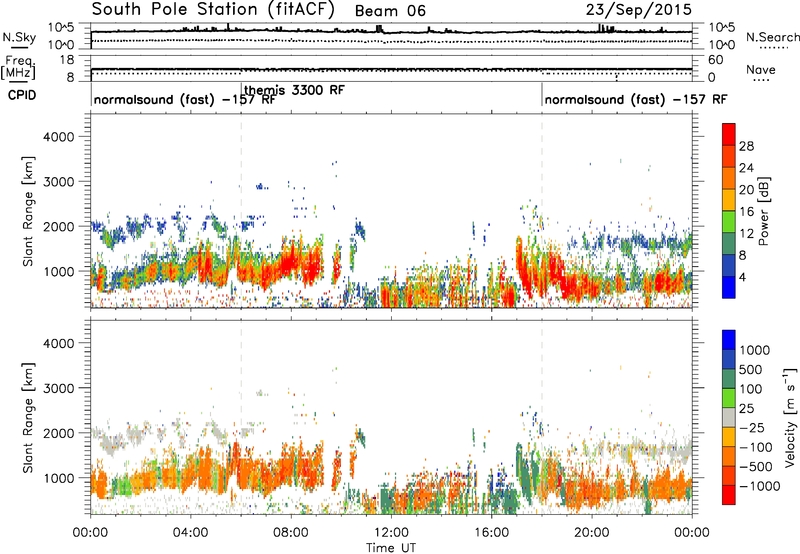
Task: Pick Velocity swatch between -1000 and -500
Action: pos(729,475)
